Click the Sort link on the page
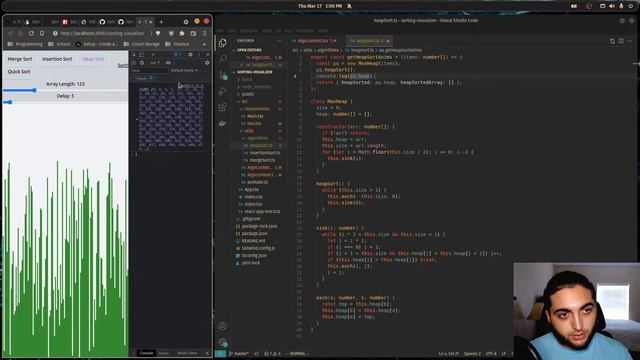640x360 pixels. 122,65
